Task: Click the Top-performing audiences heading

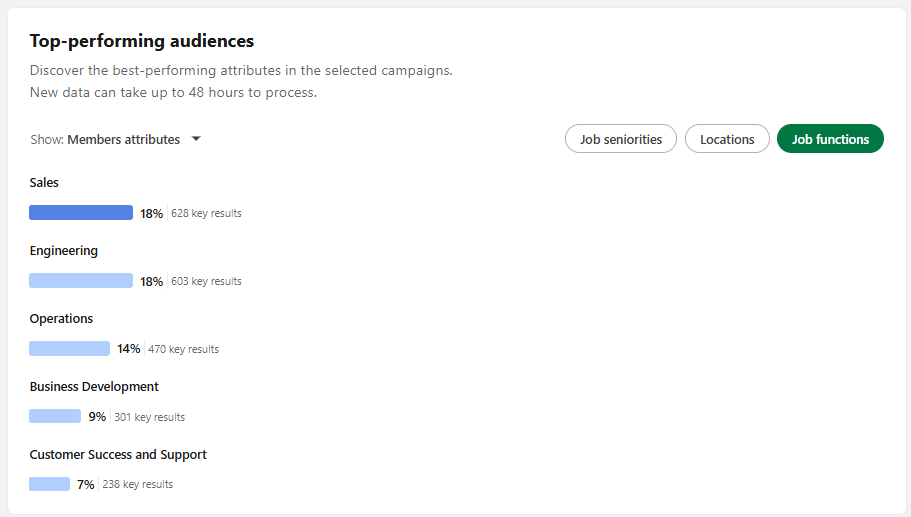Action: pos(142,41)
